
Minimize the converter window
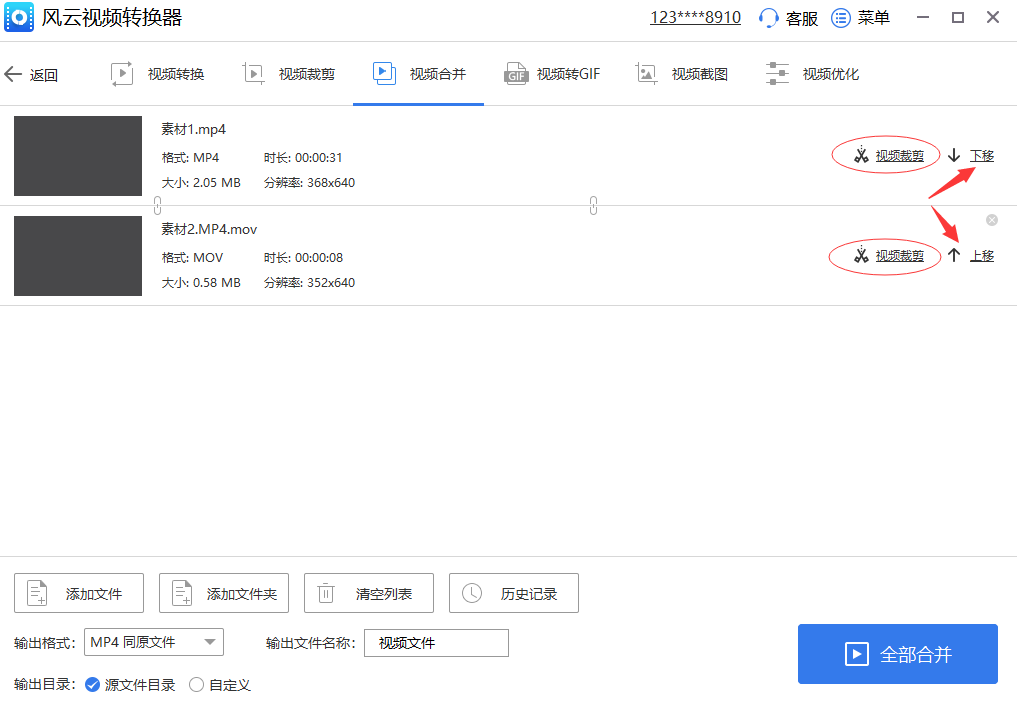pos(922,18)
